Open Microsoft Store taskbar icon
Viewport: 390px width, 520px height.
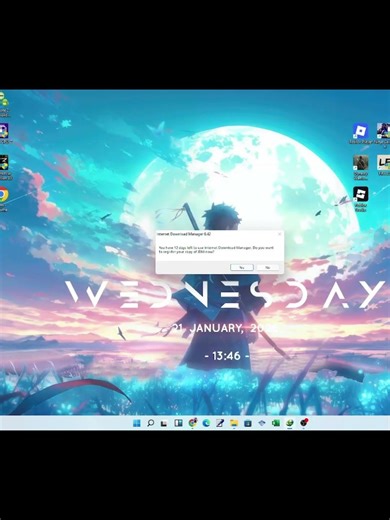click(x=248, y=423)
